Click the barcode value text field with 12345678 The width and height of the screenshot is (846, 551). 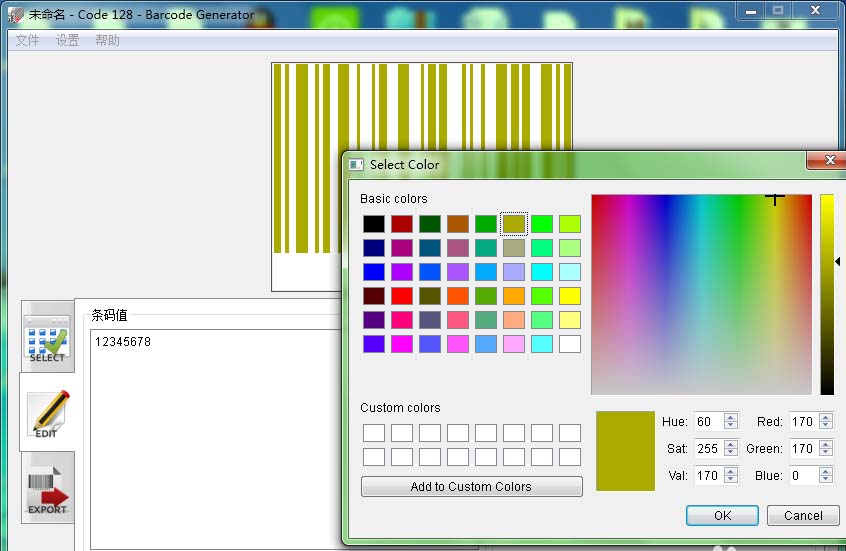tap(216, 439)
